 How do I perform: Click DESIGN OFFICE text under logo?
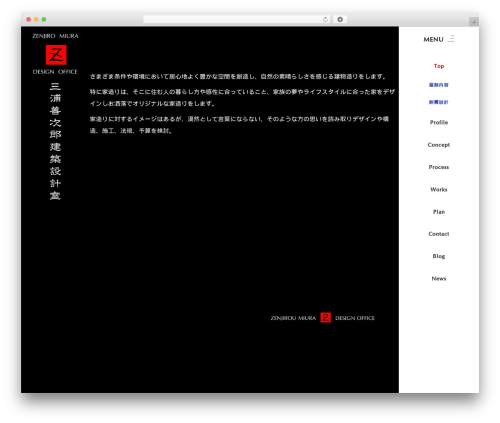click(55, 72)
